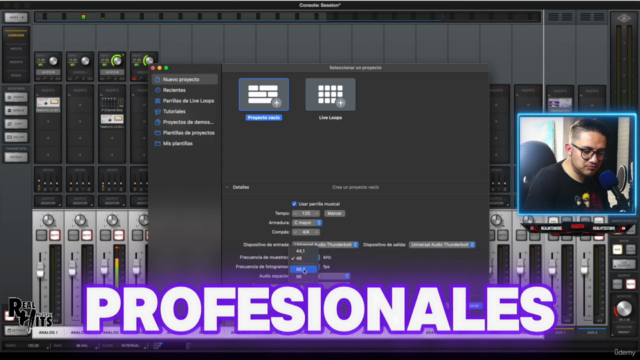This screenshot has width=640, height=360.
Task: Open the Audio espacial dropdown
Action: click(x=334, y=276)
